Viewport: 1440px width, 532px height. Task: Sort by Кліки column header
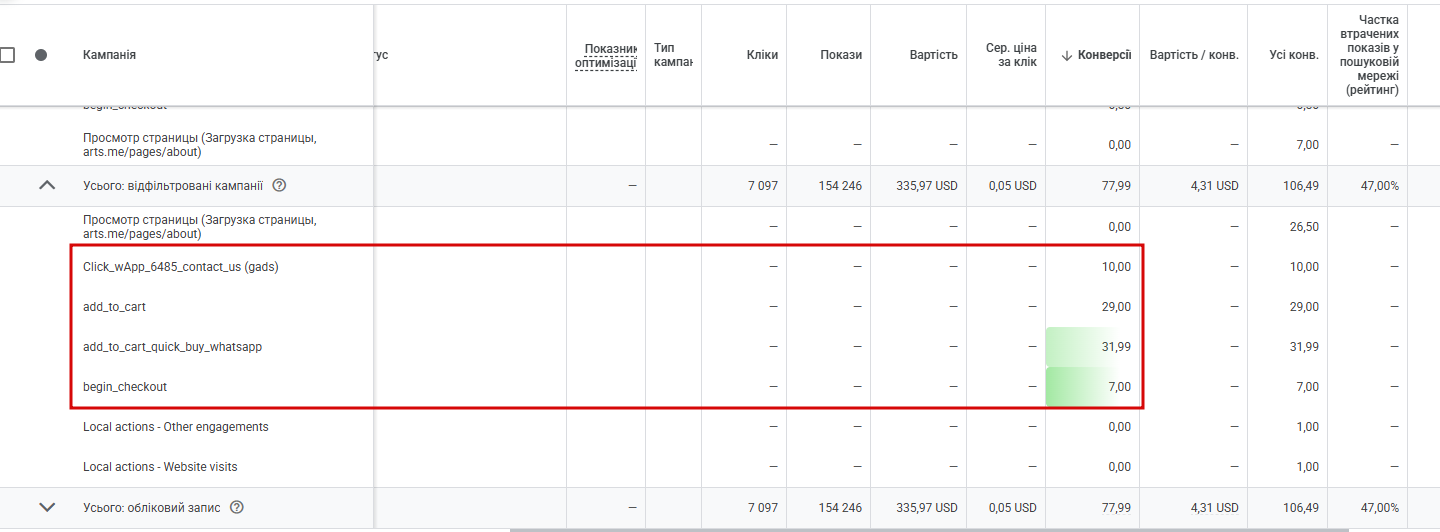click(762, 55)
